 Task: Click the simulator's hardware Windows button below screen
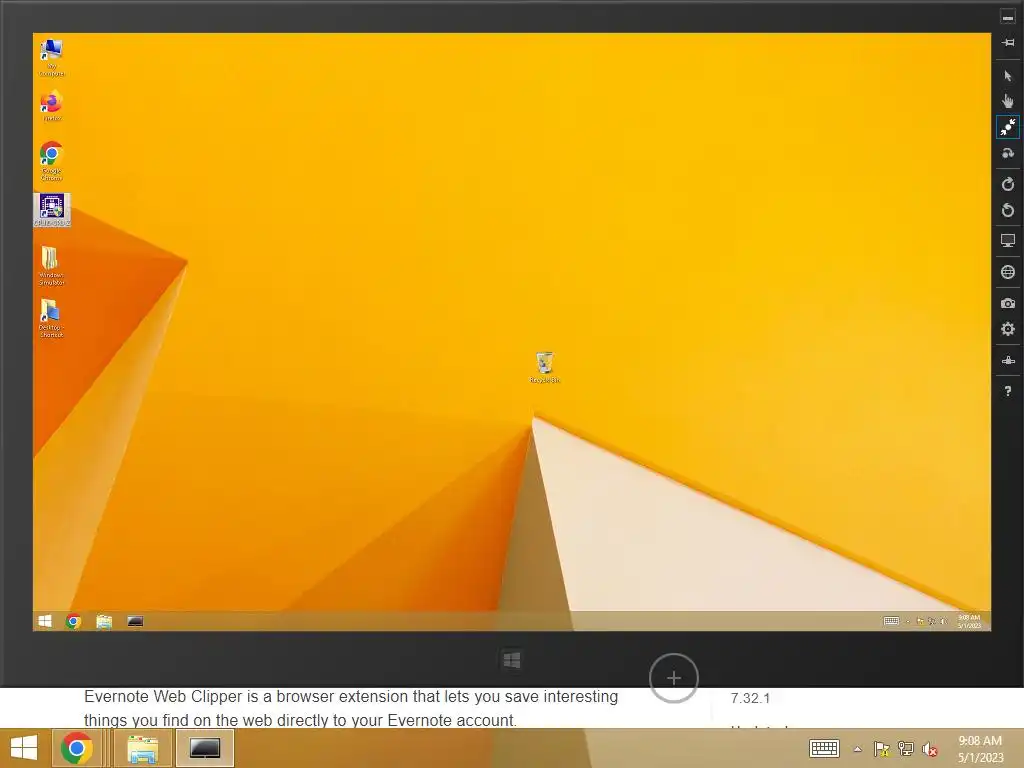(511, 660)
